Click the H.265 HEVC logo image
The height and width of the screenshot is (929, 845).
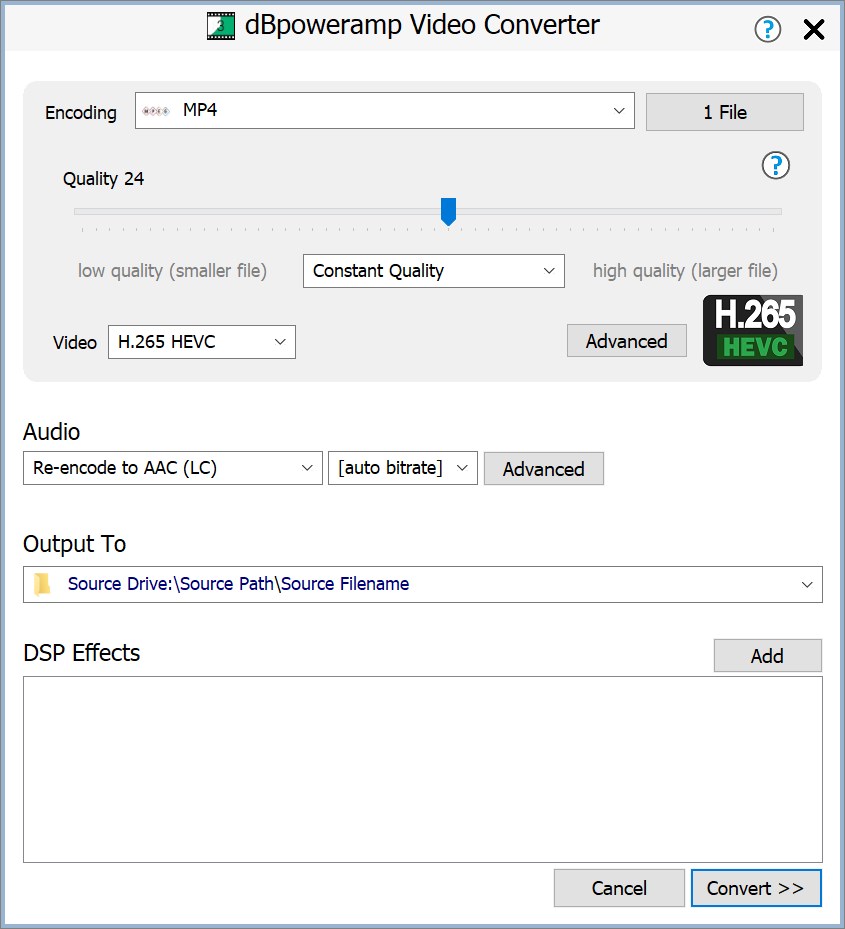point(752,330)
